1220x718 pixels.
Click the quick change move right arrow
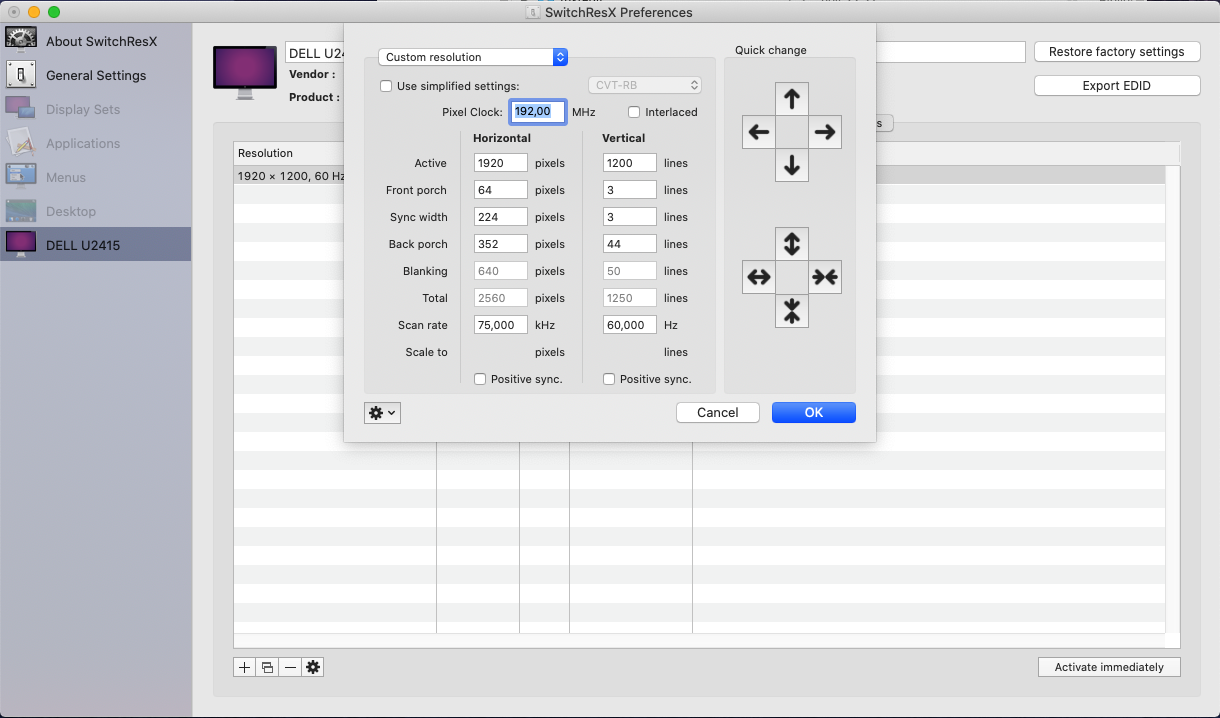point(825,131)
